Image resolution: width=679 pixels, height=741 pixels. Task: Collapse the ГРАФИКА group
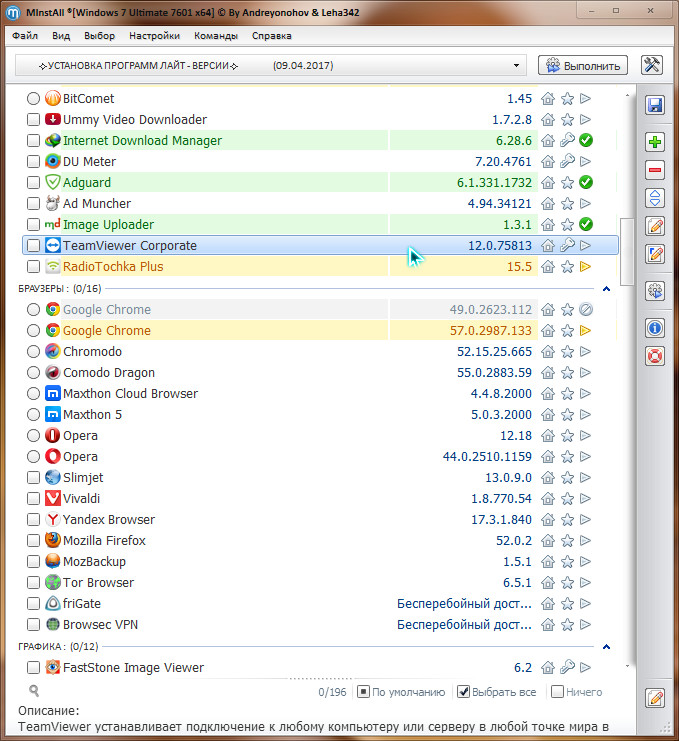(607, 646)
